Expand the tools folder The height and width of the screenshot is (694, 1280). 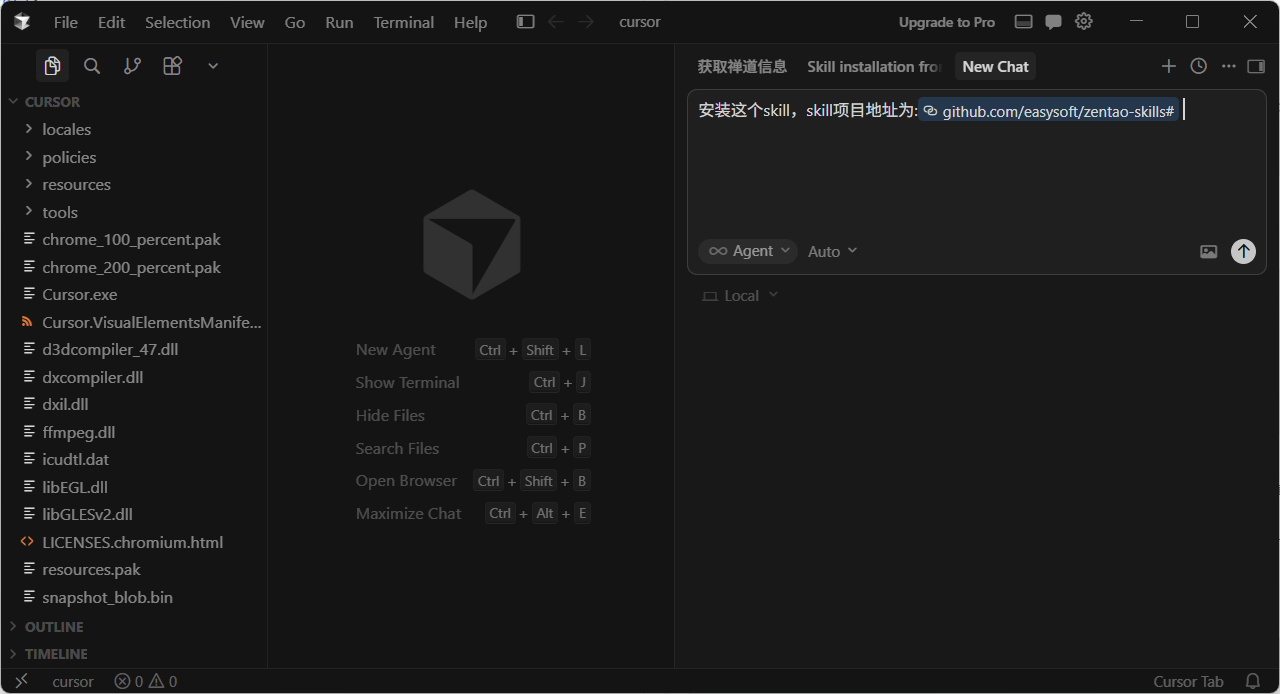click(x=134, y=212)
